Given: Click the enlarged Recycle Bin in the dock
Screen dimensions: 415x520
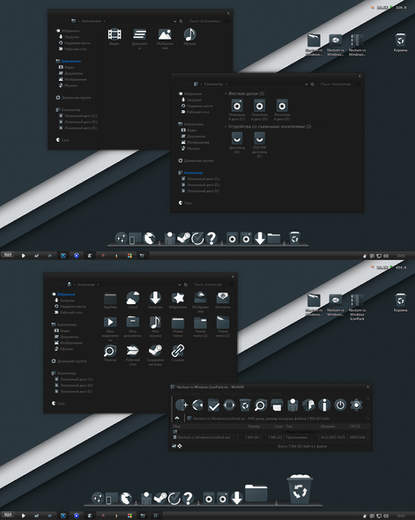Looking at the screenshot, I should point(300,489).
